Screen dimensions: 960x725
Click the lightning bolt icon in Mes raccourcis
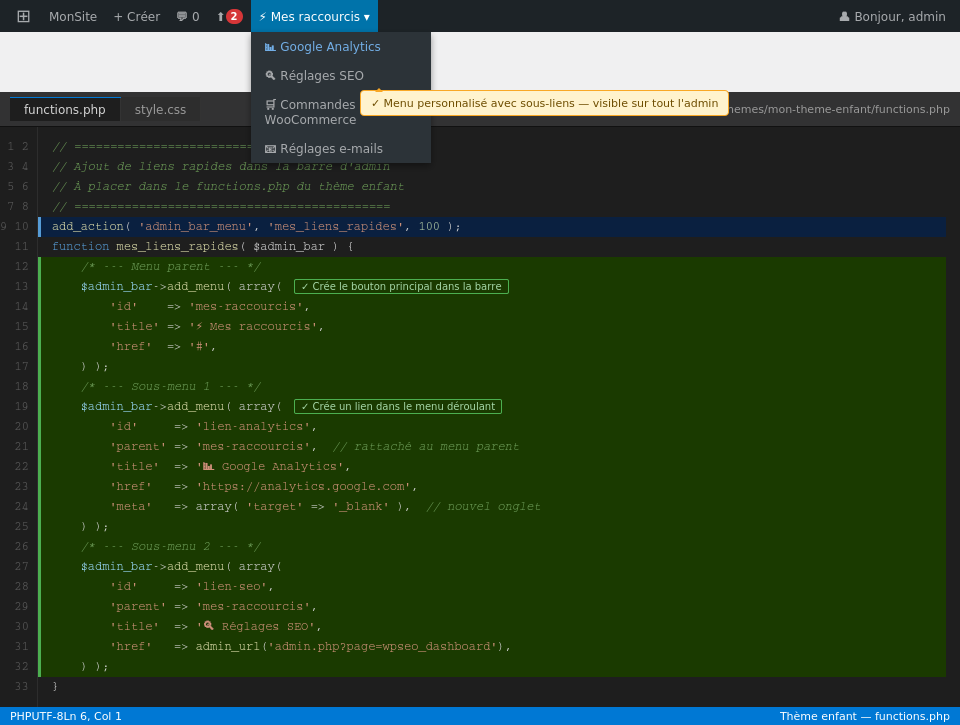tap(263, 17)
